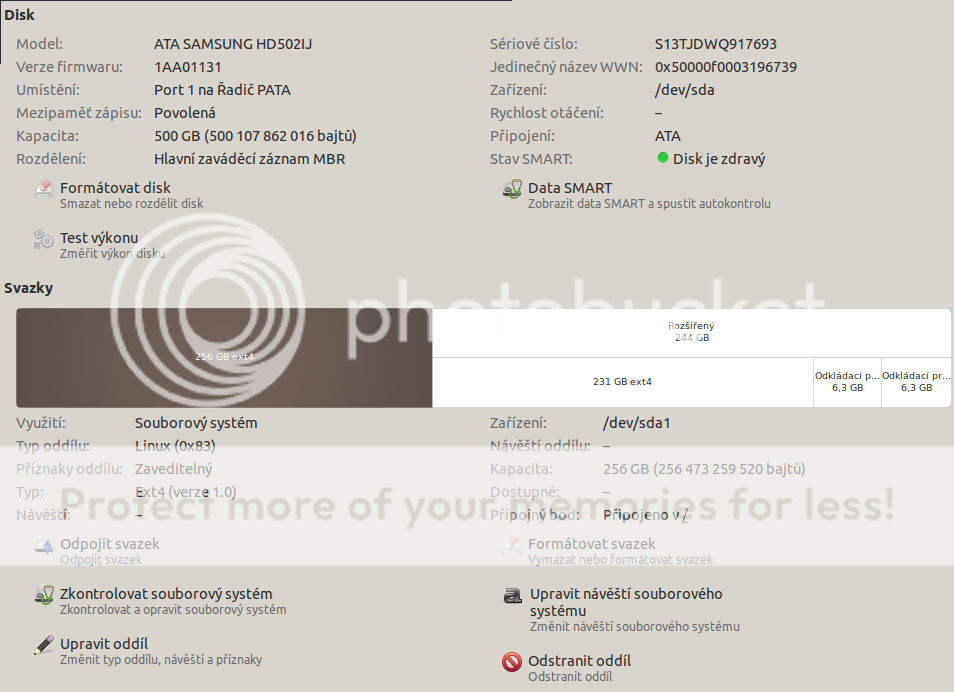Select Zkontrolovat souborový systém label

(x=166, y=594)
